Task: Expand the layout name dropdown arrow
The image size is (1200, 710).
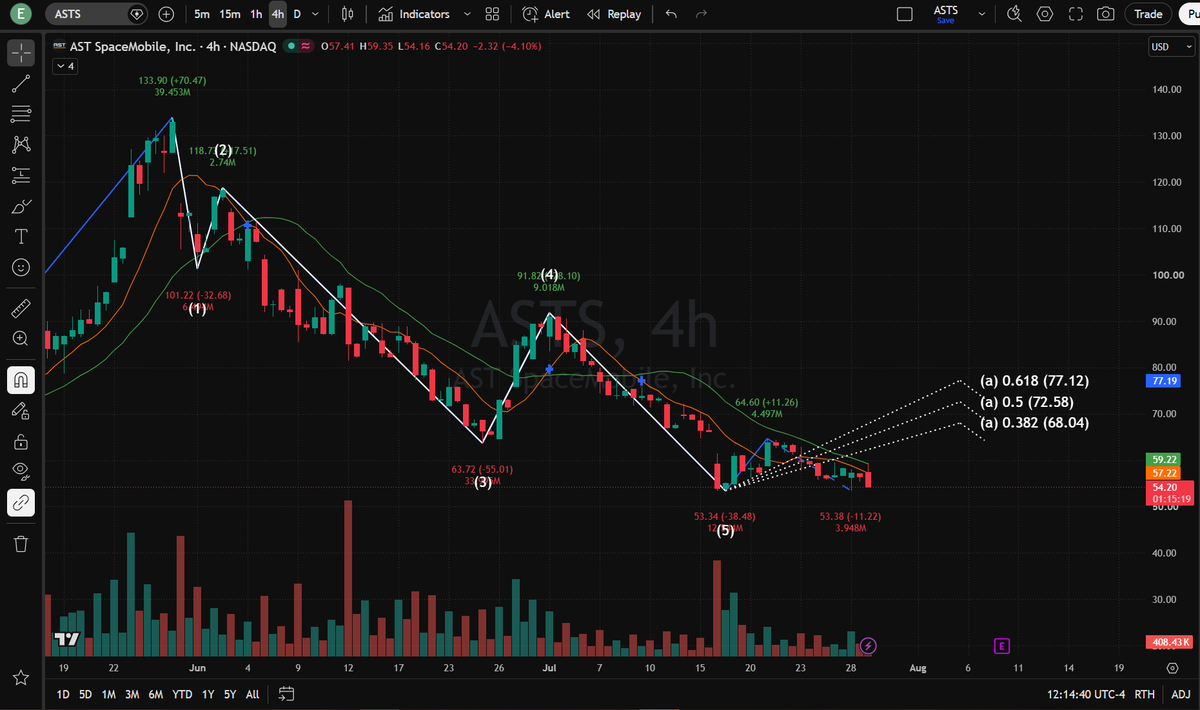Action: [x=980, y=14]
